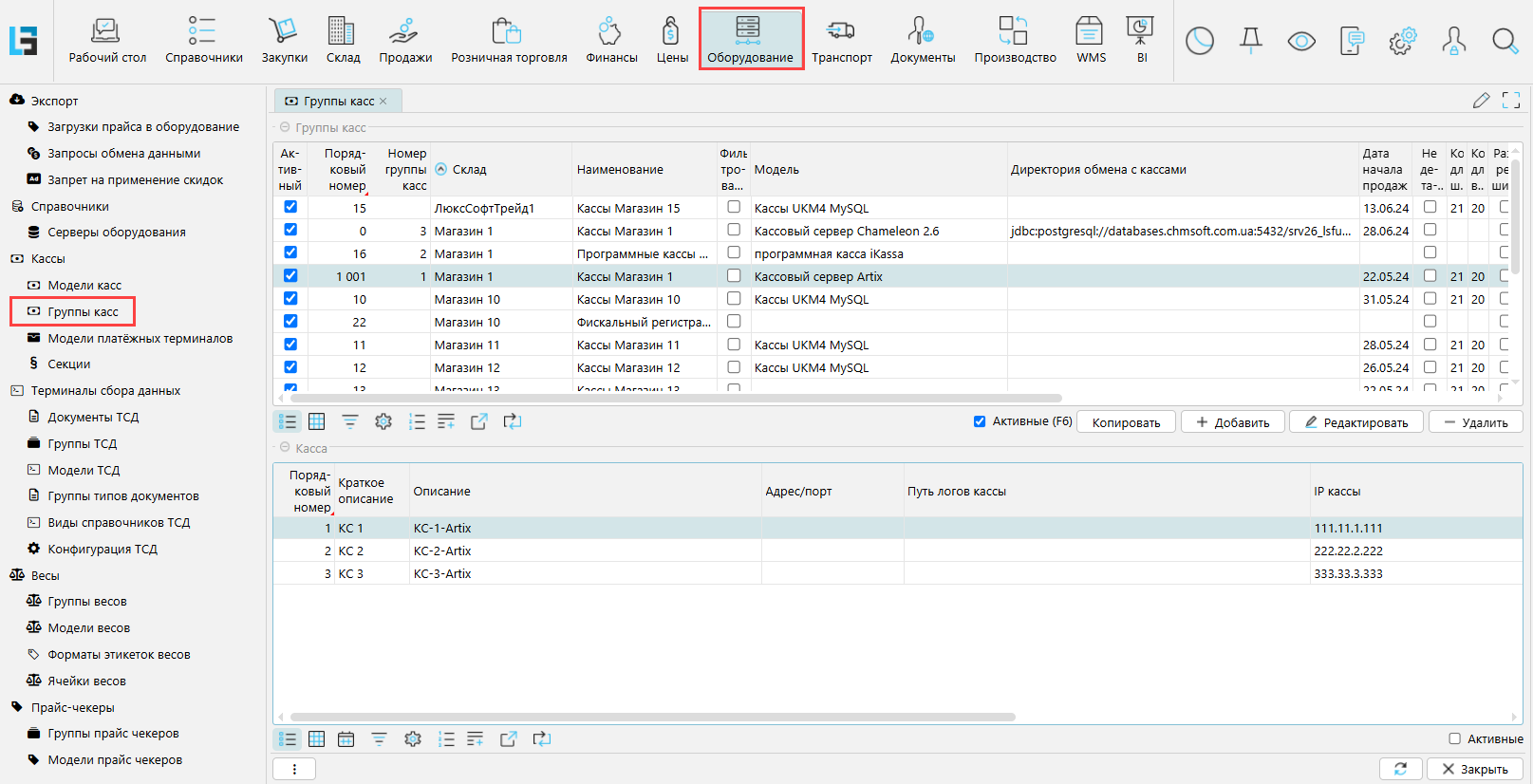
Task: Click the Редактировать button
Action: [x=1355, y=422]
